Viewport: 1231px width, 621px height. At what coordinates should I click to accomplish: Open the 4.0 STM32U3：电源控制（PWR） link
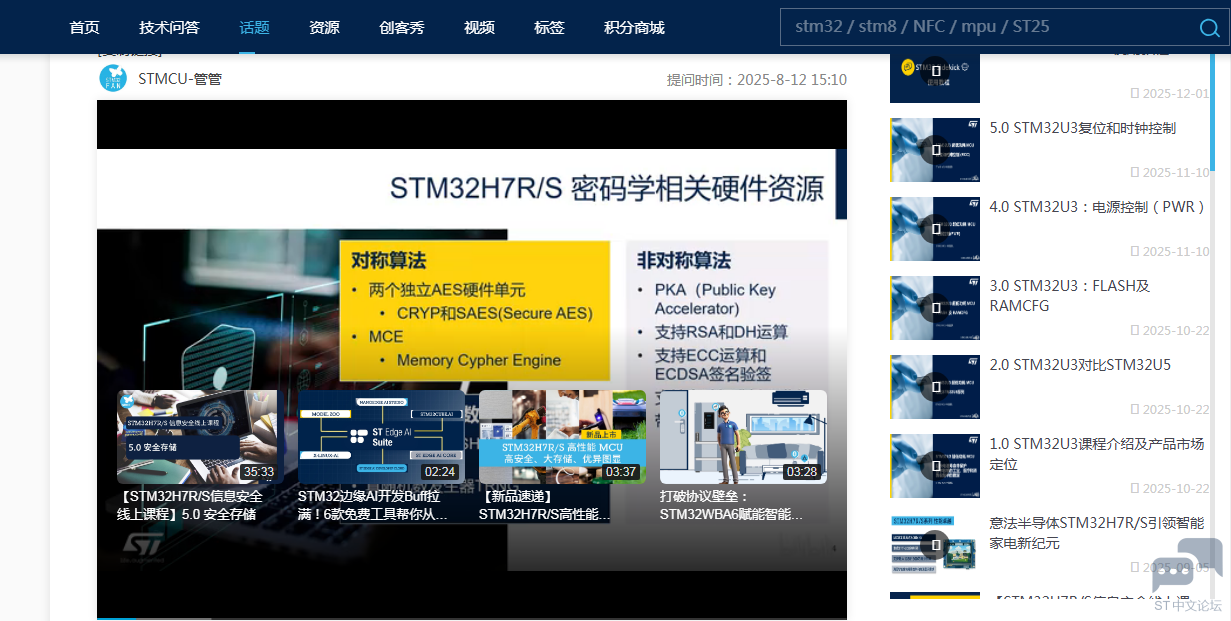click(1098, 207)
